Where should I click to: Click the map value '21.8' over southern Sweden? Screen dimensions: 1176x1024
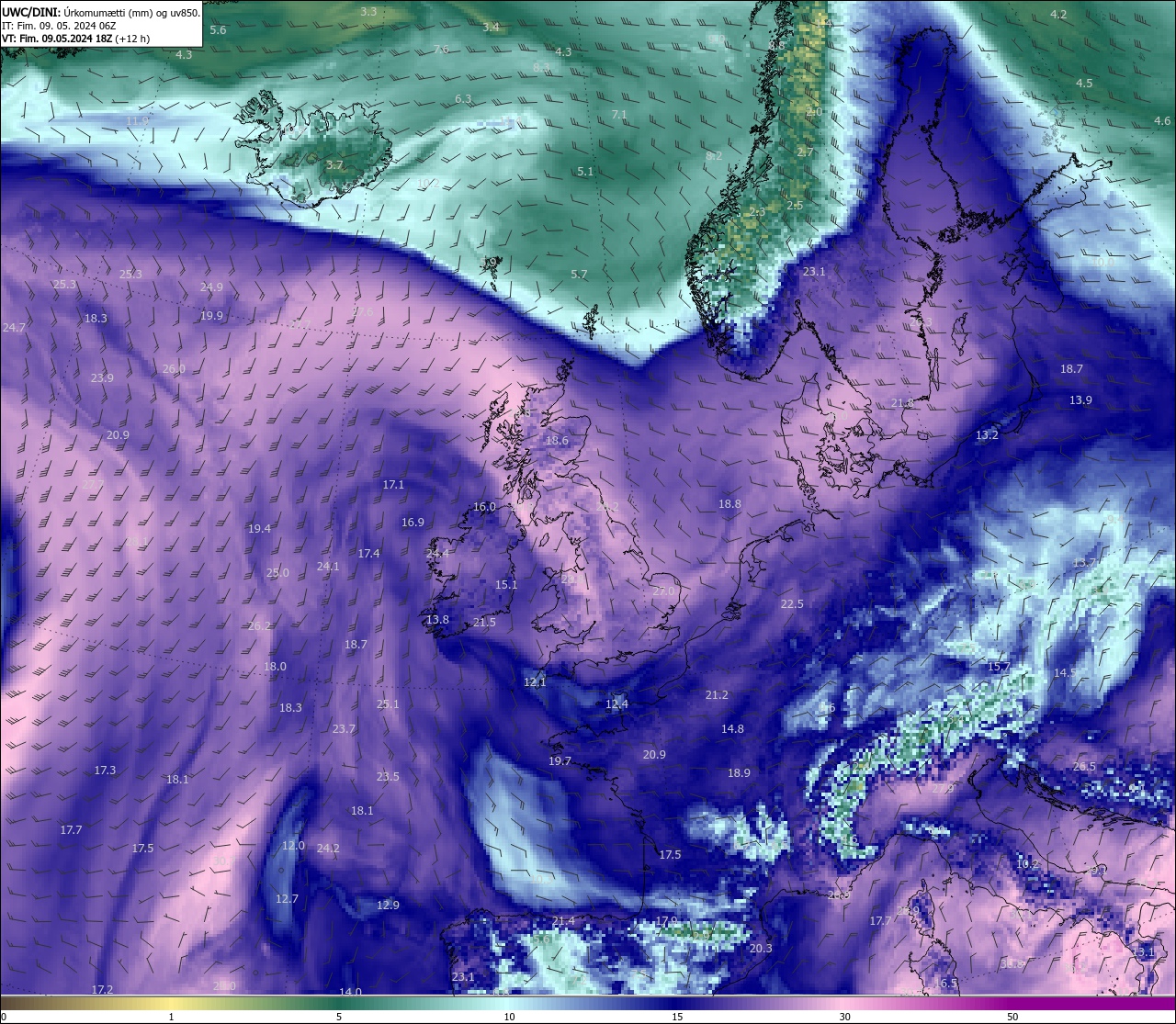(902, 403)
